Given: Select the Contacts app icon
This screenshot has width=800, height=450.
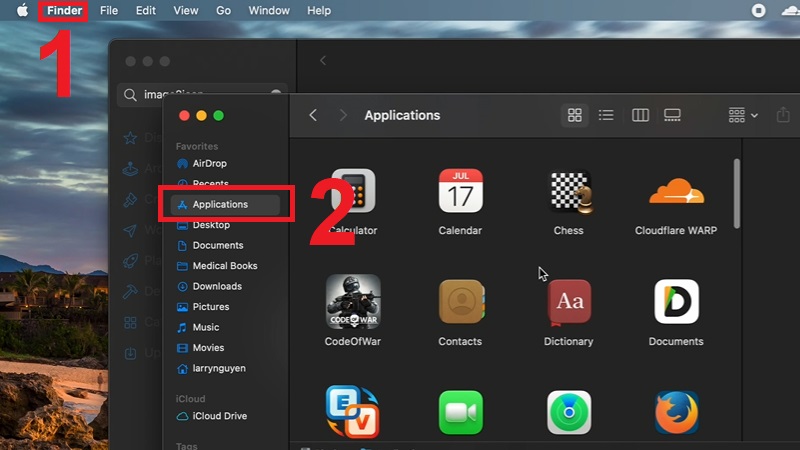Looking at the screenshot, I should coord(461,302).
